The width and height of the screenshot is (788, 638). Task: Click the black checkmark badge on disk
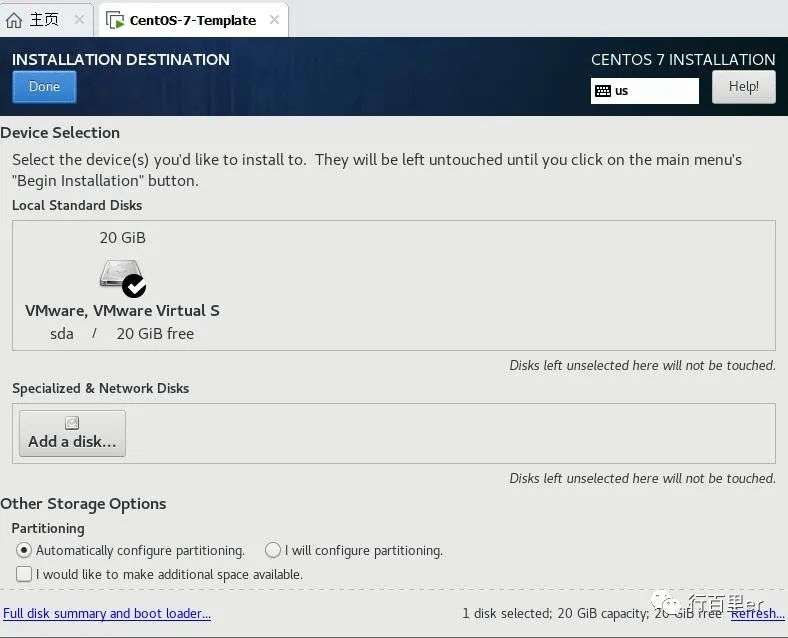tap(134, 286)
